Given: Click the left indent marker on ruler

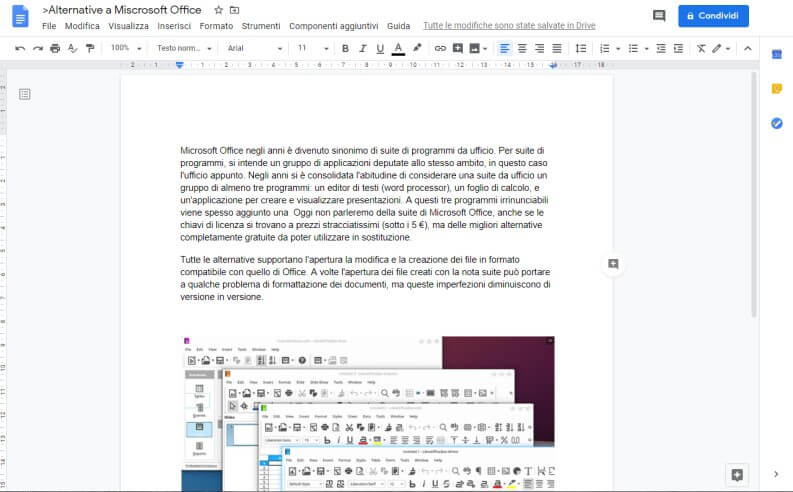Looking at the screenshot, I should [x=180, y=66].
